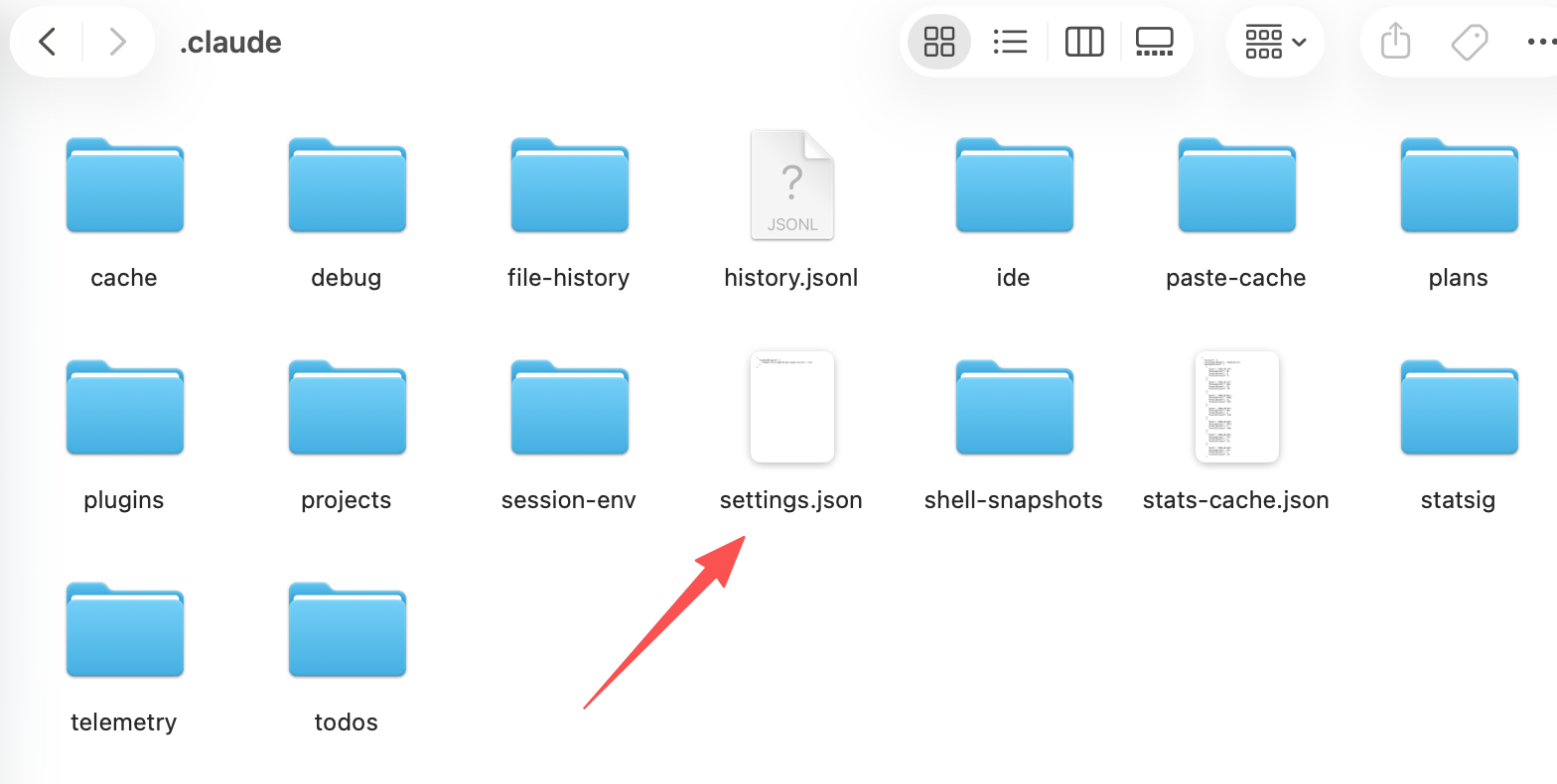This screenshot has height=784, width=1557.
Task: Switch to list view
Action: tap(1010, 42)
